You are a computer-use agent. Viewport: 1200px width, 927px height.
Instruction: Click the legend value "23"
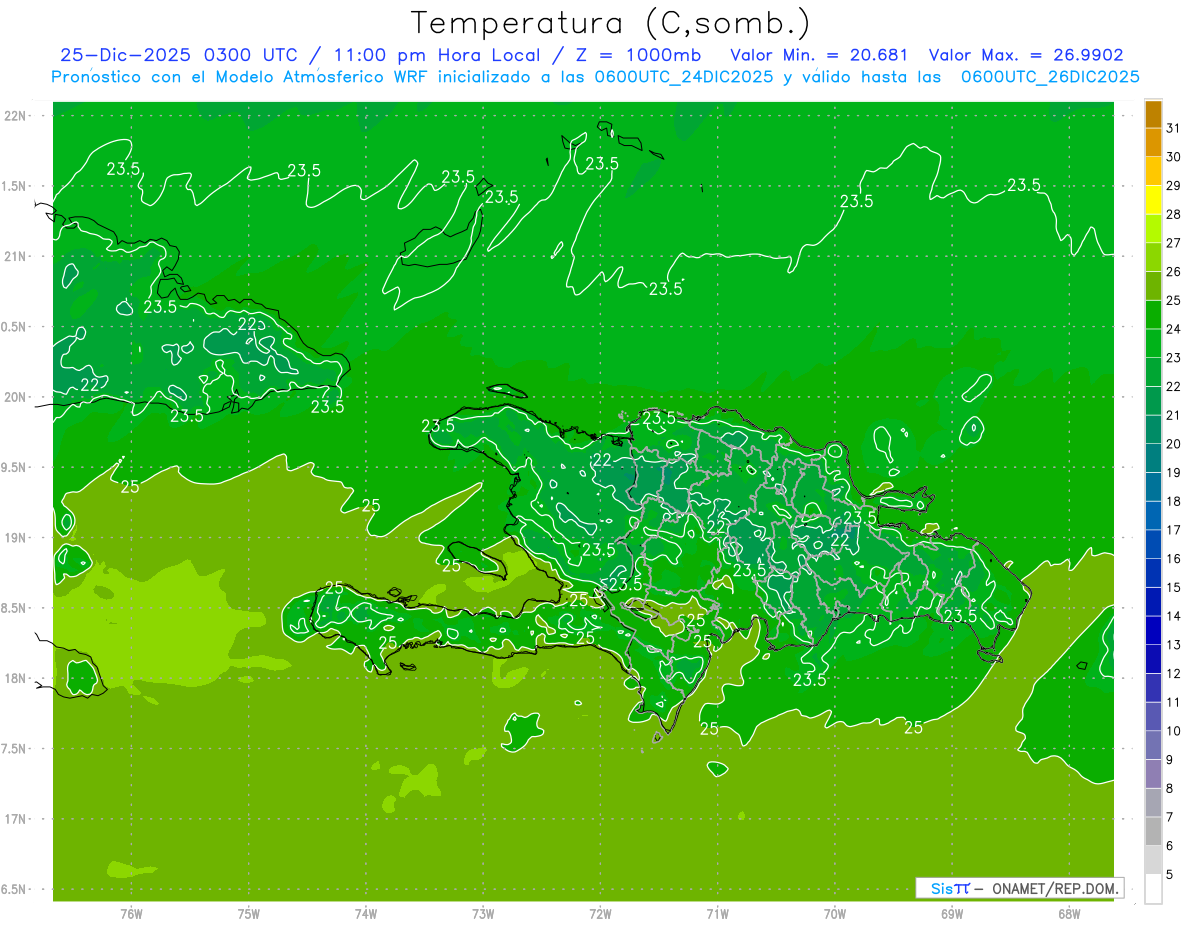(x=1174, y=358)
